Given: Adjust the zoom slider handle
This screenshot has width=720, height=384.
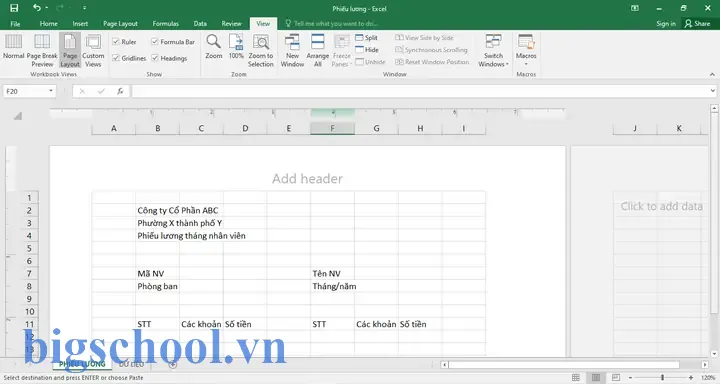Looking at the screenshot, I should pyautogui.click(x=662, y=377).
